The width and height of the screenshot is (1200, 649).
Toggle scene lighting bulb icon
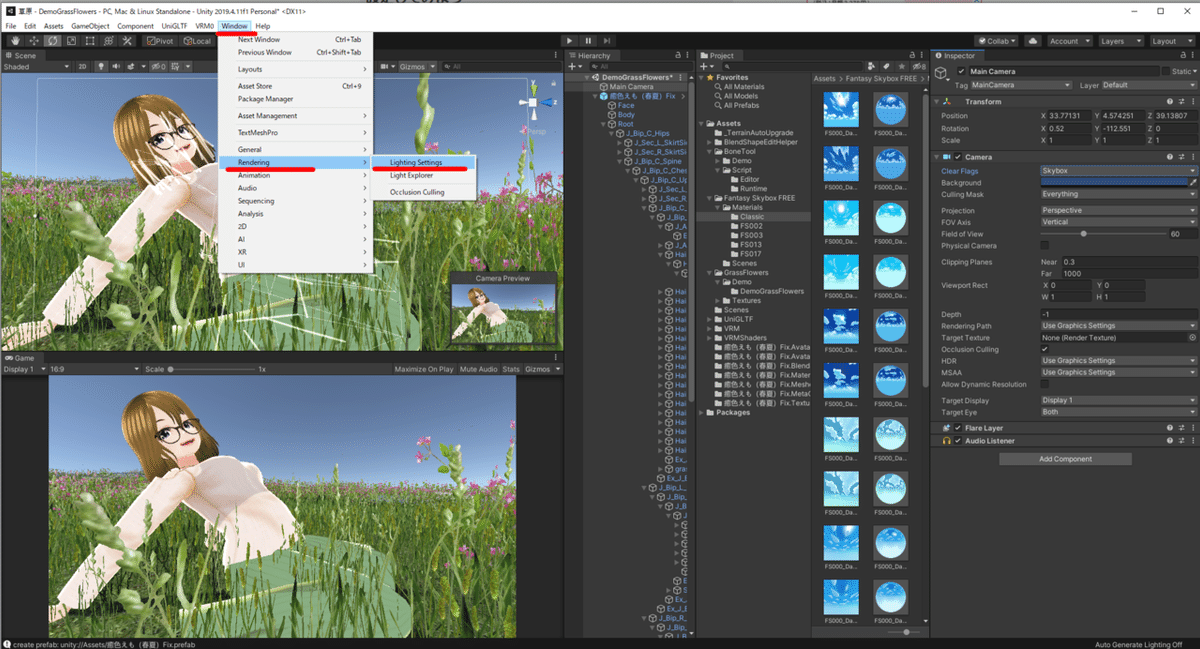tap(100, 67)
